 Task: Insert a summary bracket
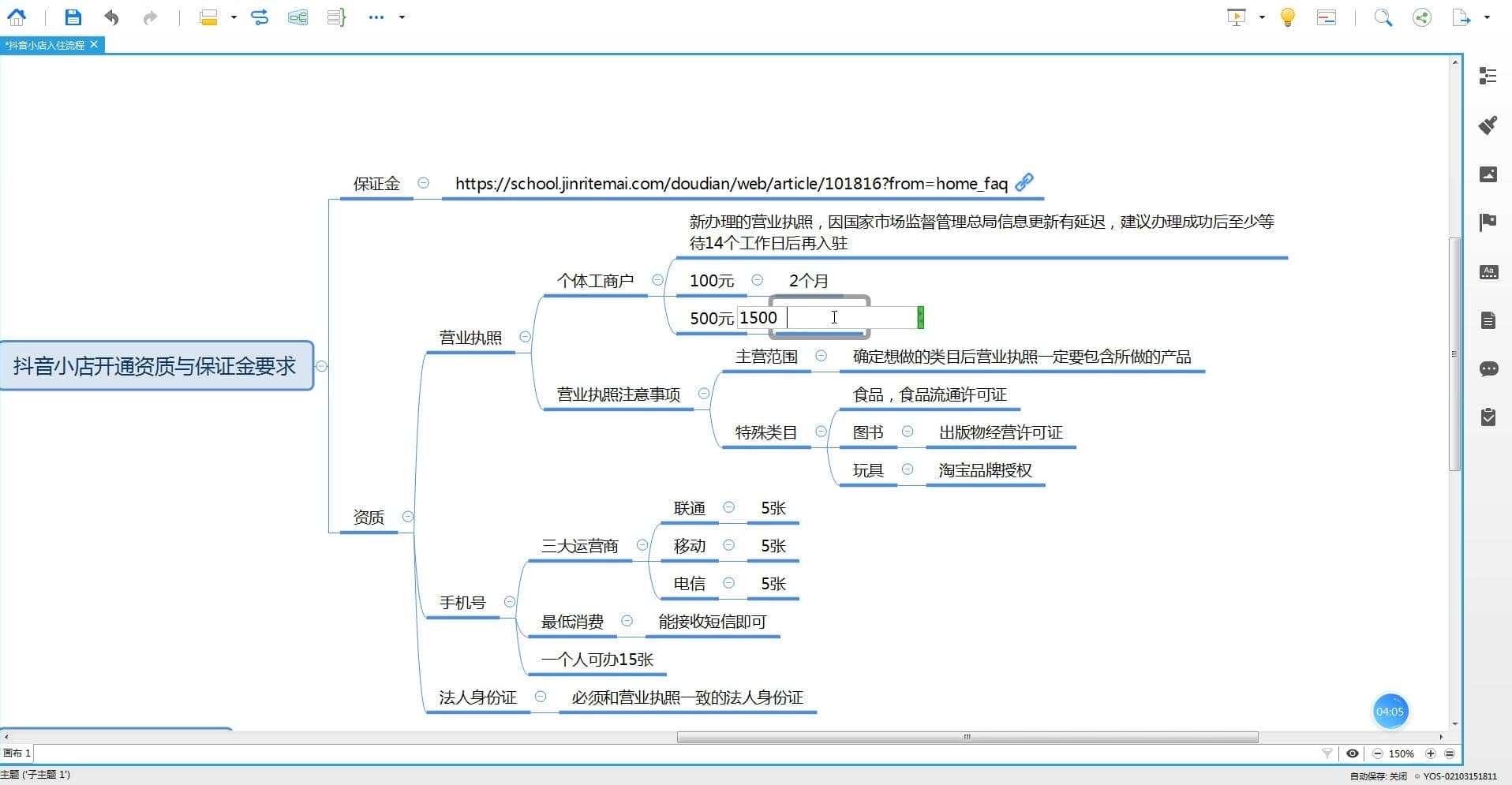click(x=336, y=17)
